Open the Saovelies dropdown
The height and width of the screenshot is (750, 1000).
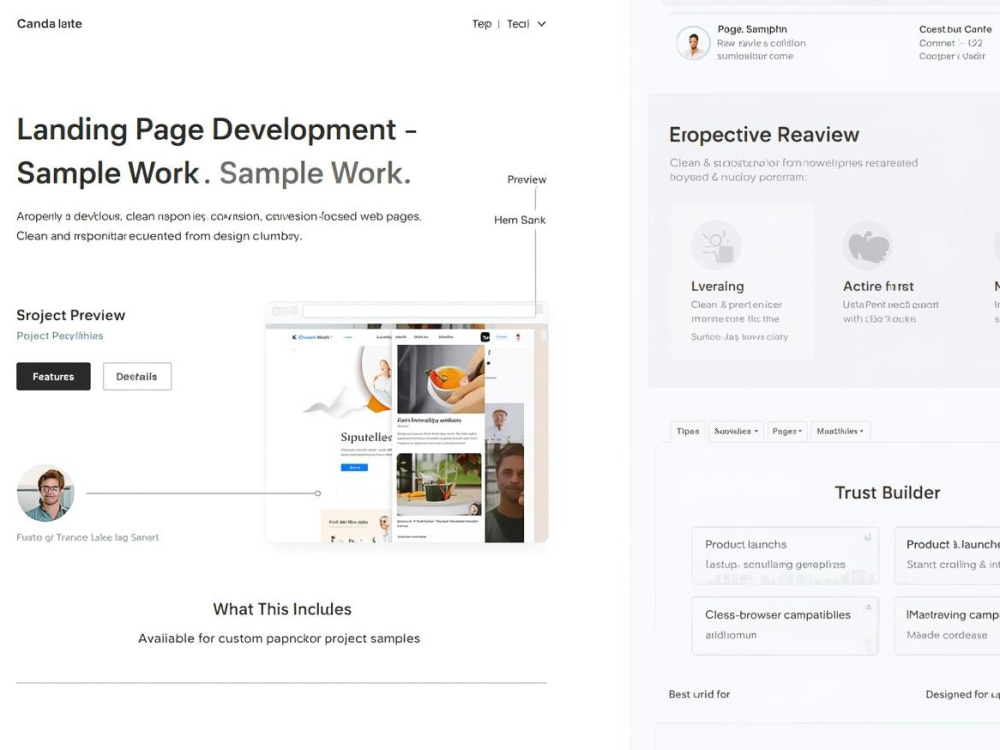coord(736,431)
